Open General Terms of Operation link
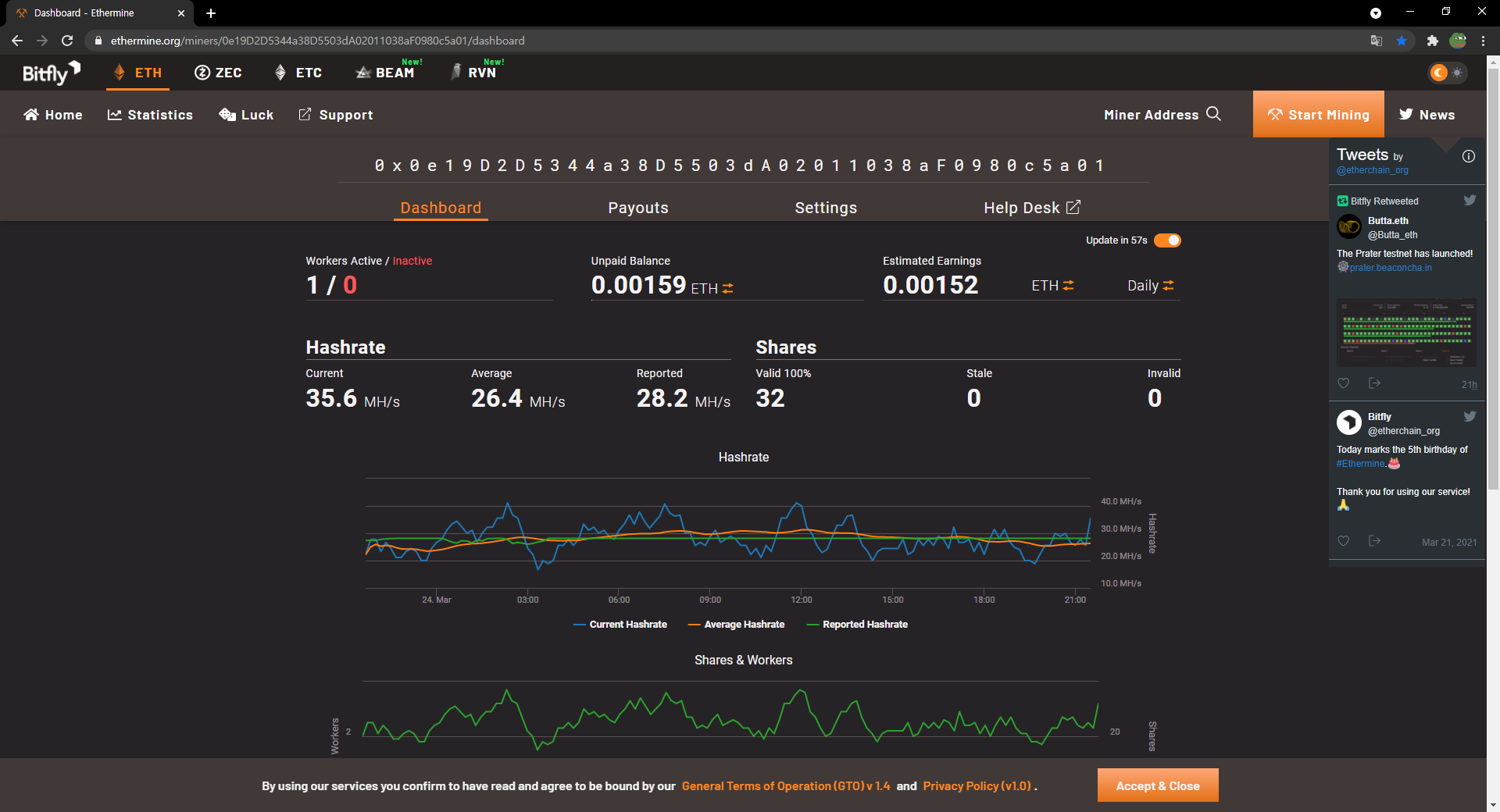The image size is (1500, 812). pos(786,786)
